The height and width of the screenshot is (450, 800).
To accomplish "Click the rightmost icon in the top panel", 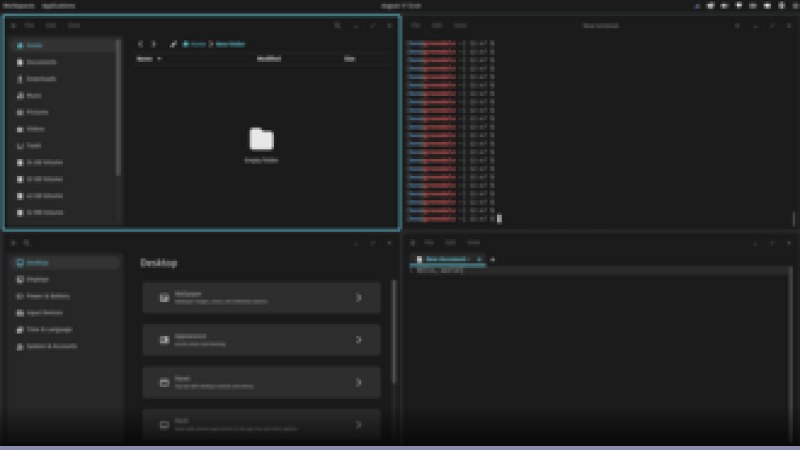I will tap(796, 6).
